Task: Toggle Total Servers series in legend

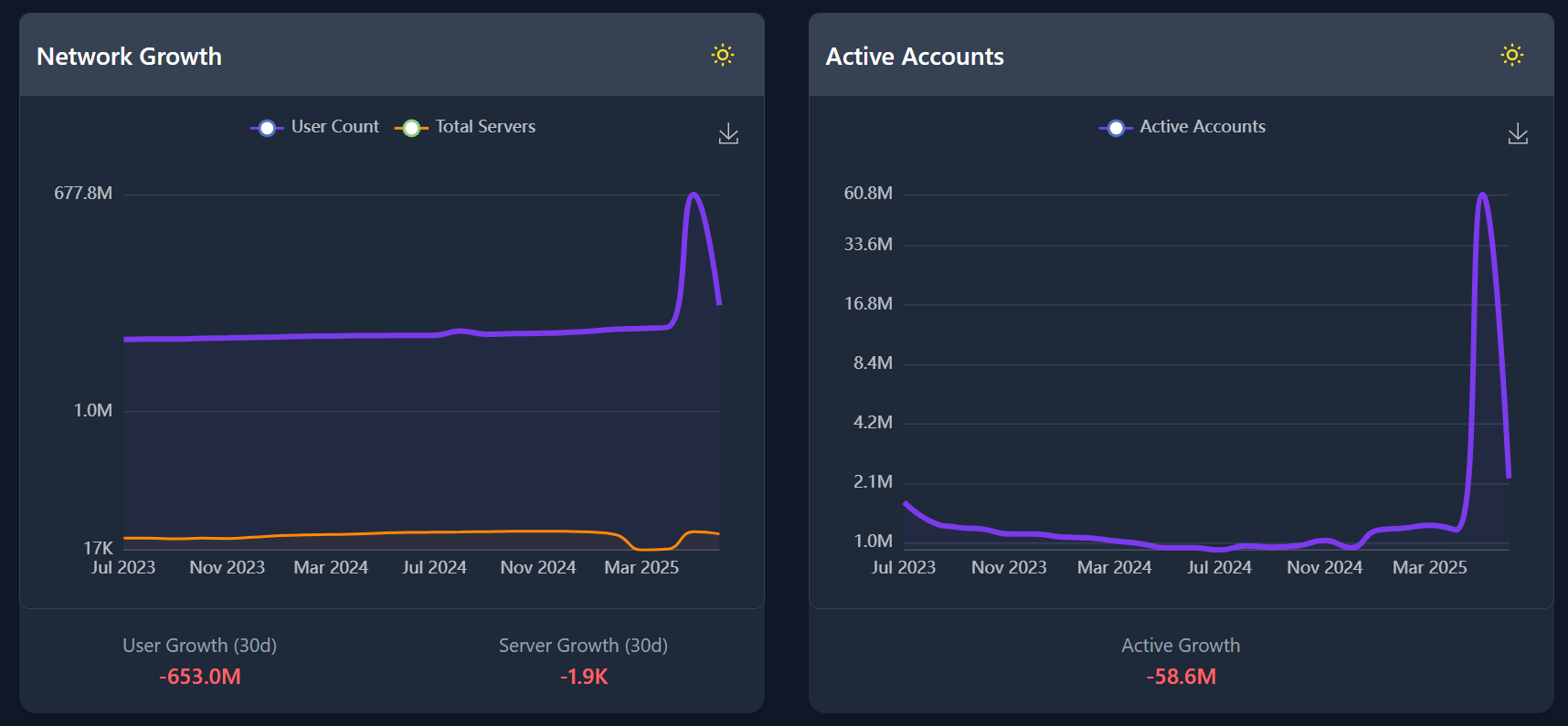Action: point(485,127)
